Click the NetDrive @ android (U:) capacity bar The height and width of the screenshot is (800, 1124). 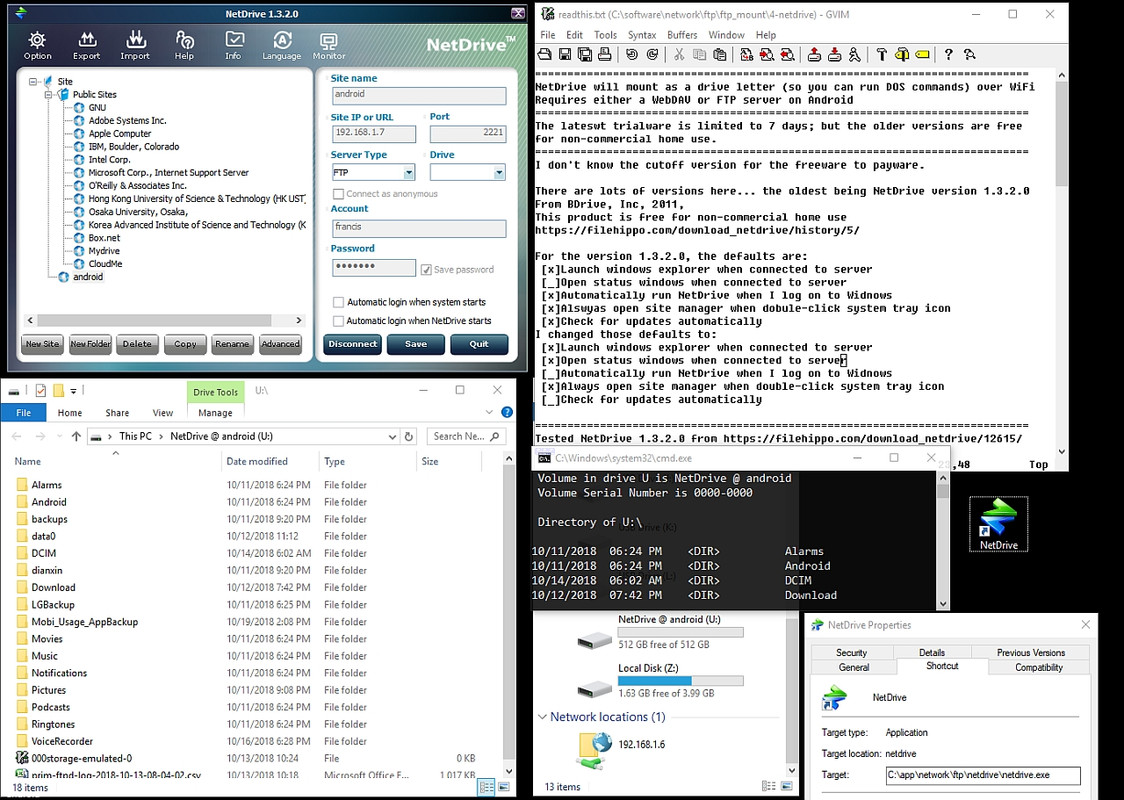pyautogui.click(x=680, y=632)
